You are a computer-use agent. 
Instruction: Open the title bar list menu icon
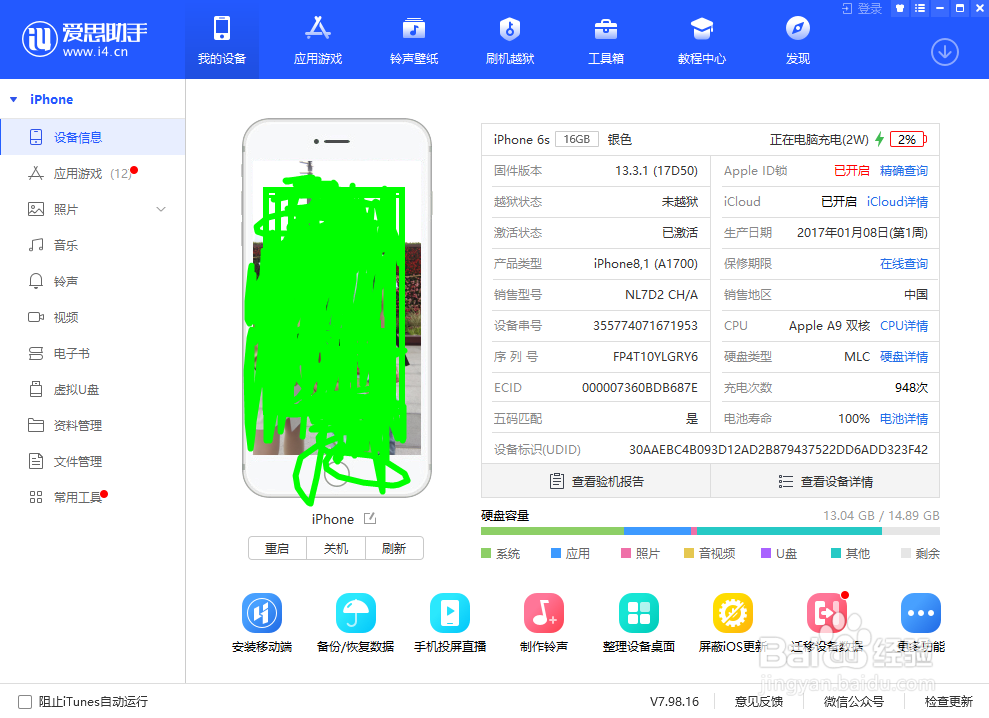920,8
